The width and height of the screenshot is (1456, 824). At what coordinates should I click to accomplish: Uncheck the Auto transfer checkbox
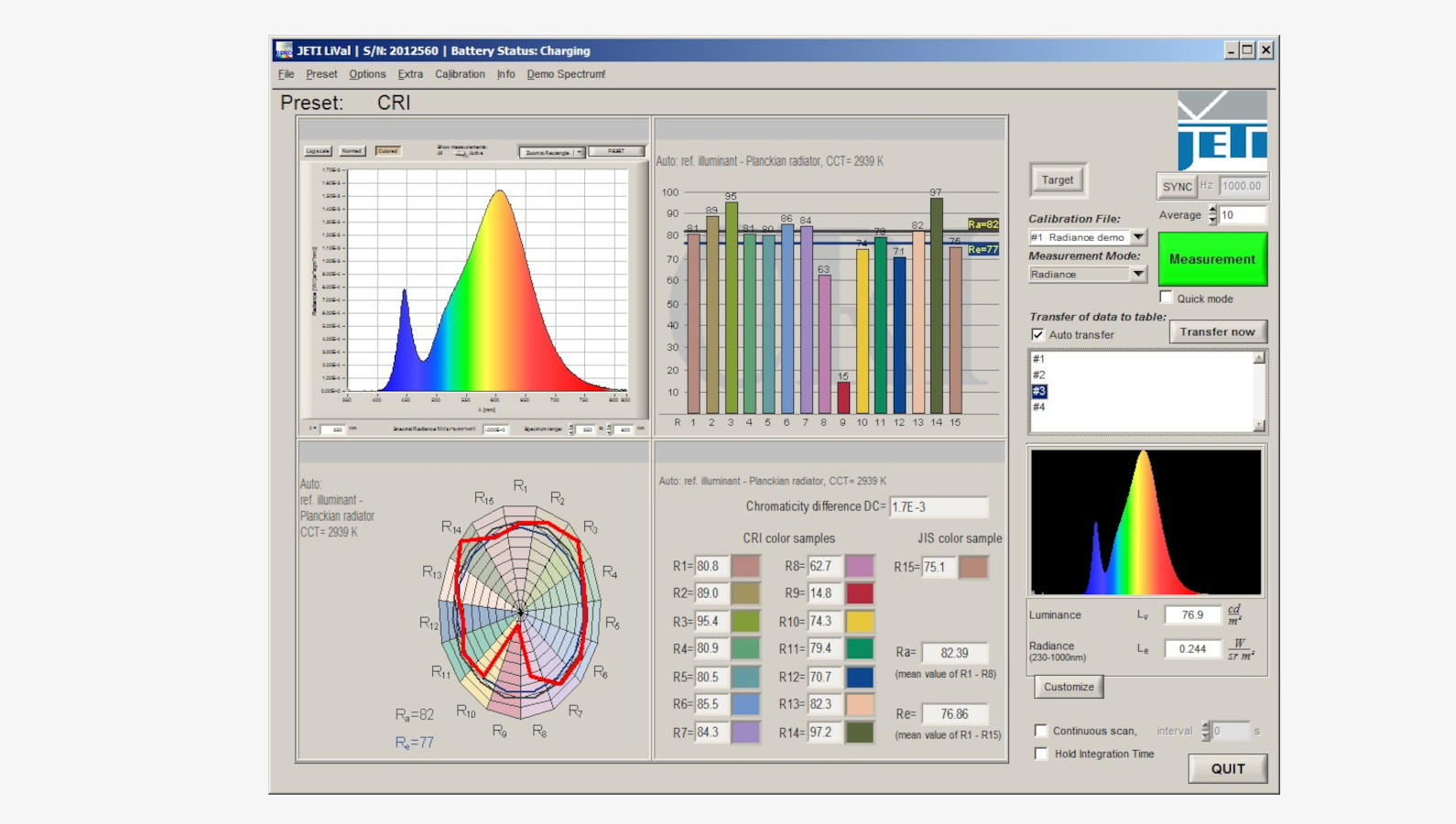tap(1038, 334)
